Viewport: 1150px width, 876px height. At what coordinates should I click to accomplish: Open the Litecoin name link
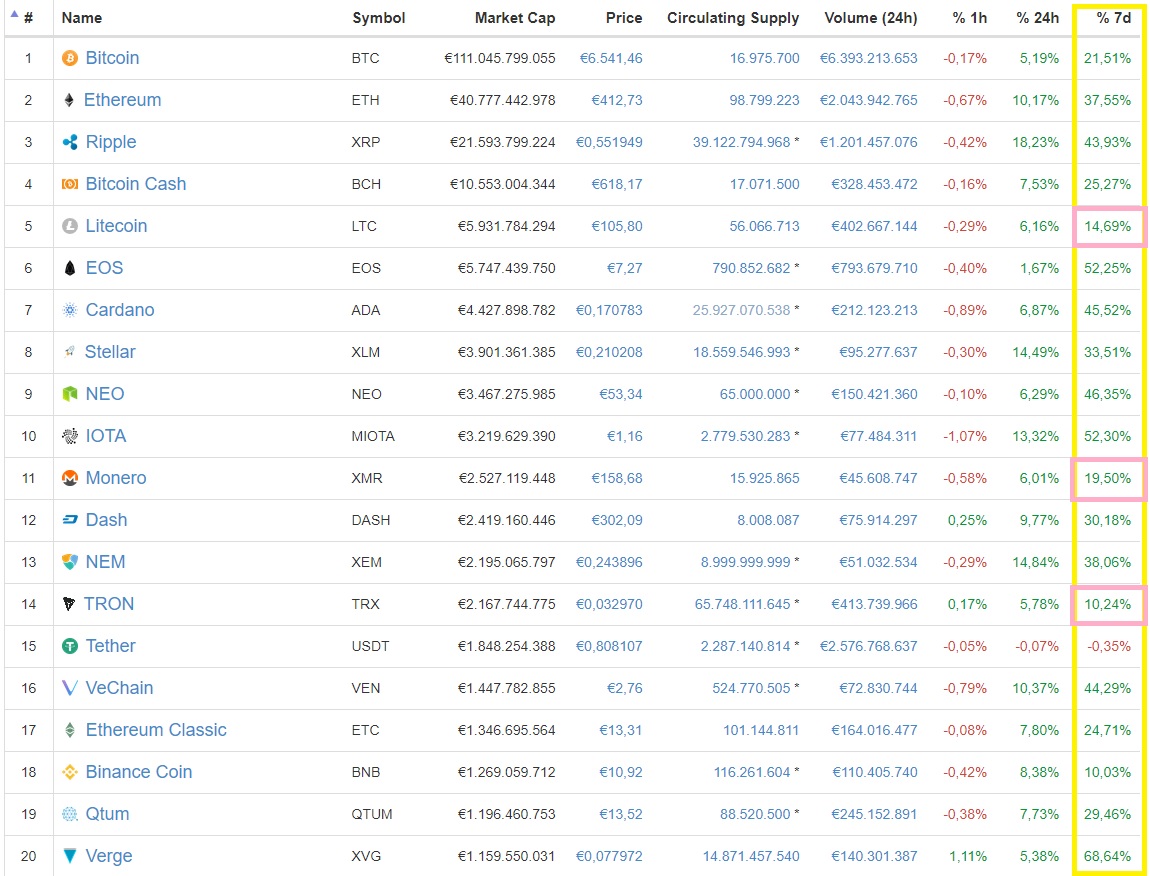116,226
